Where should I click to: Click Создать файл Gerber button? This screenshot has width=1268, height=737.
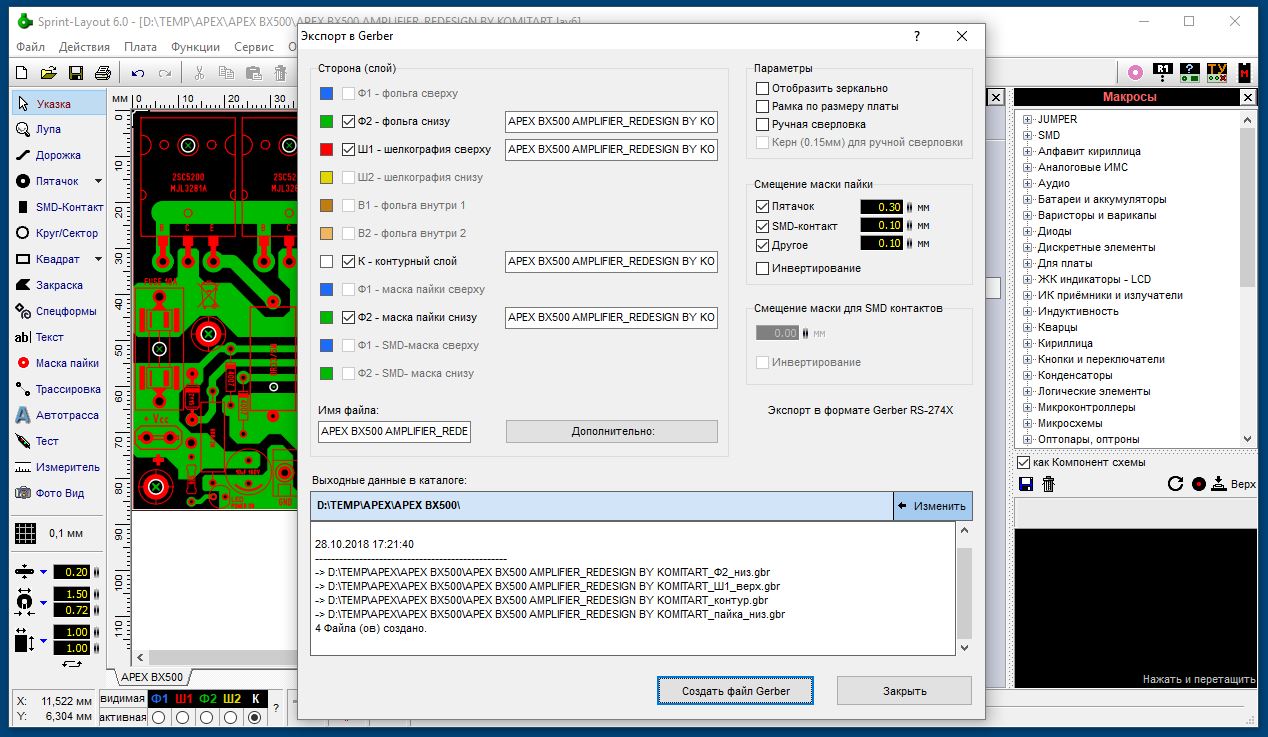pyautogui.click(x=735, y=690)
